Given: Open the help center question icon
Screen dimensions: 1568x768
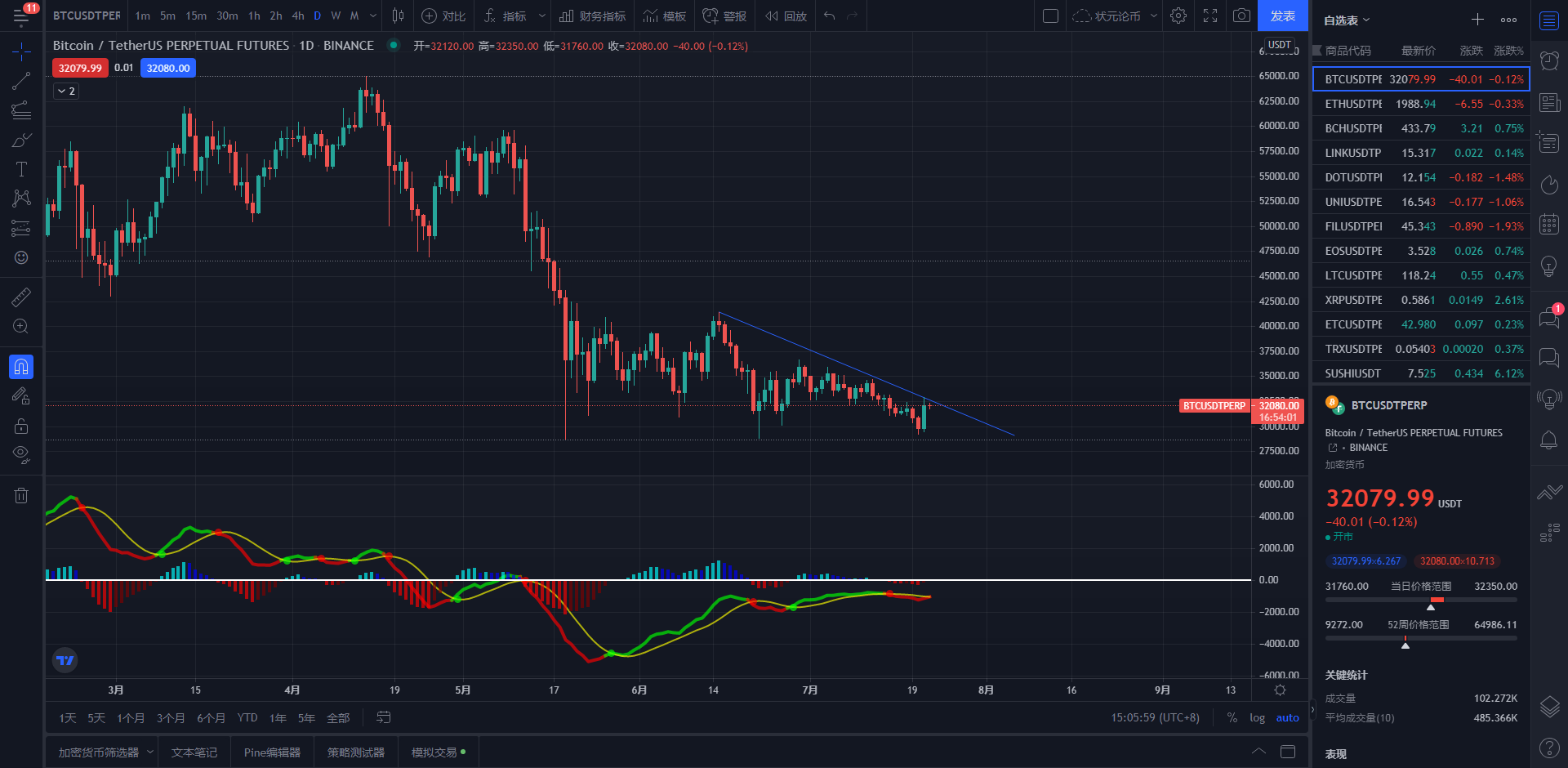Looking at the screenshot, I should point(1549,748).
